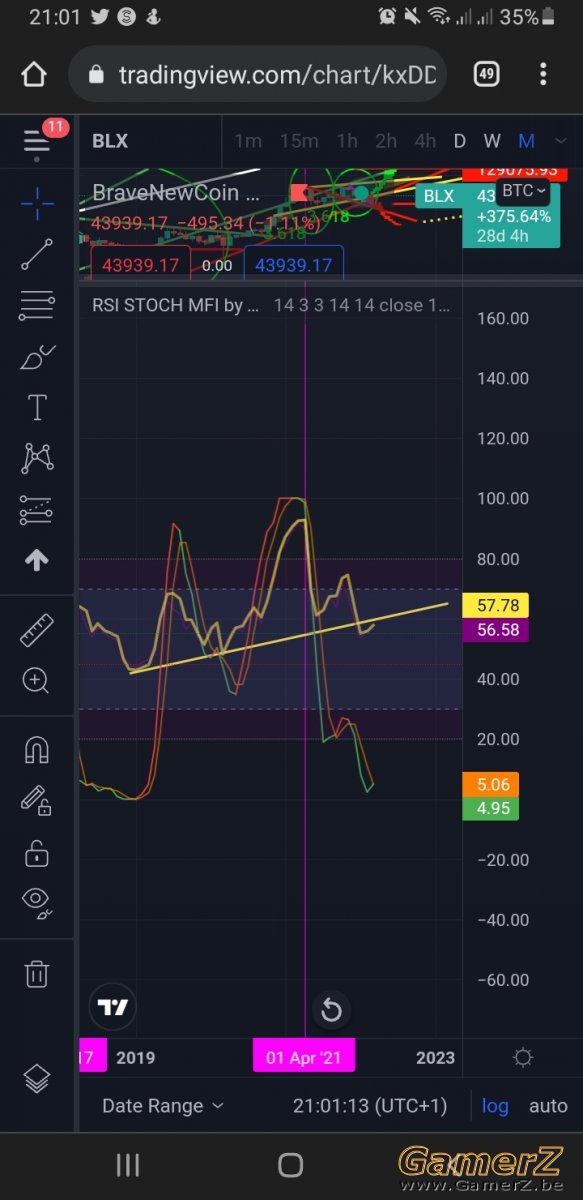Click the BLX symbol name
The width and height of the screenshot is (583, 1200).
(x=110, y=141)
